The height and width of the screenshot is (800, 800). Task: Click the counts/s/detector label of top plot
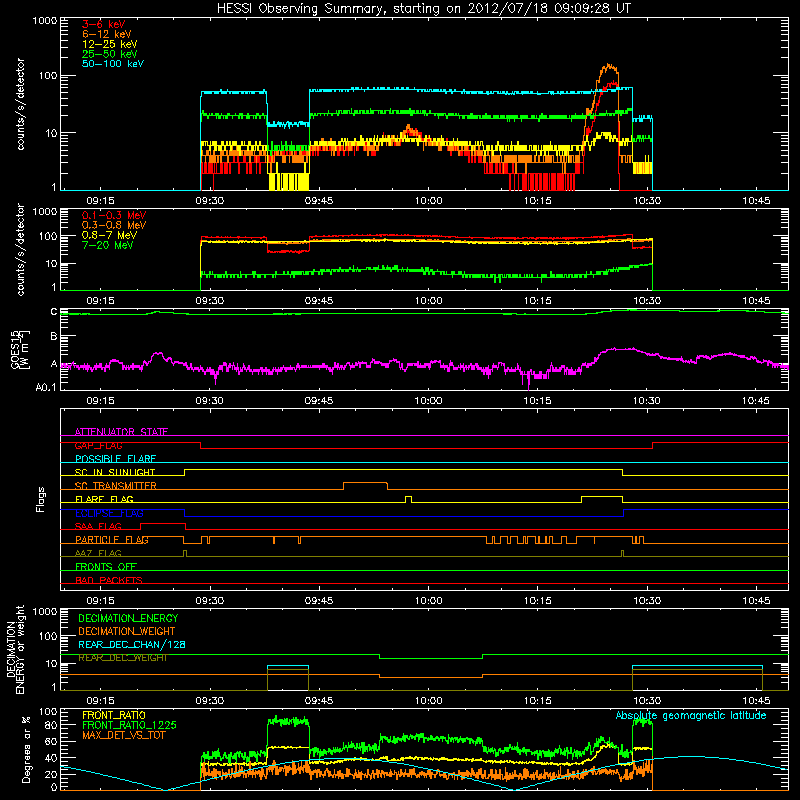click(20, 104)
